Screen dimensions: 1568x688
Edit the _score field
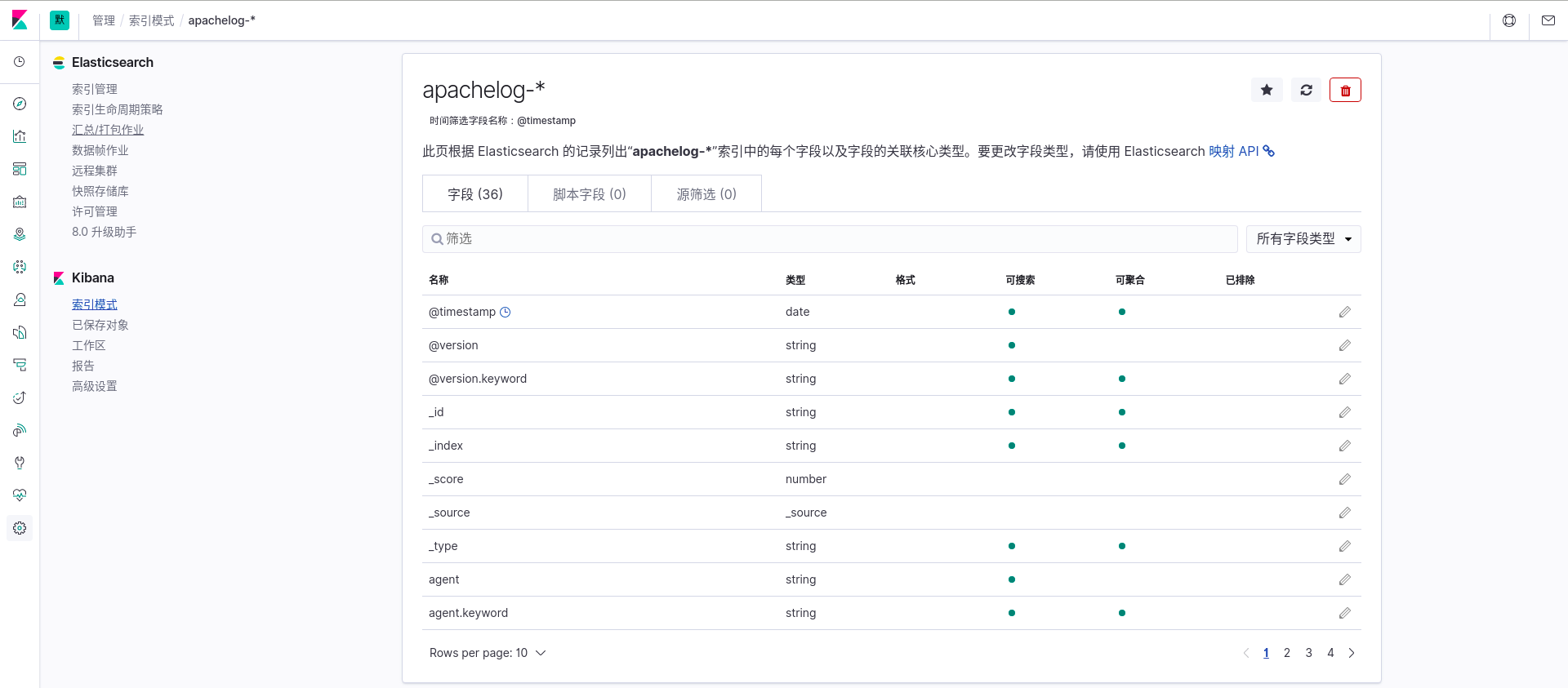click(1345, 479)
